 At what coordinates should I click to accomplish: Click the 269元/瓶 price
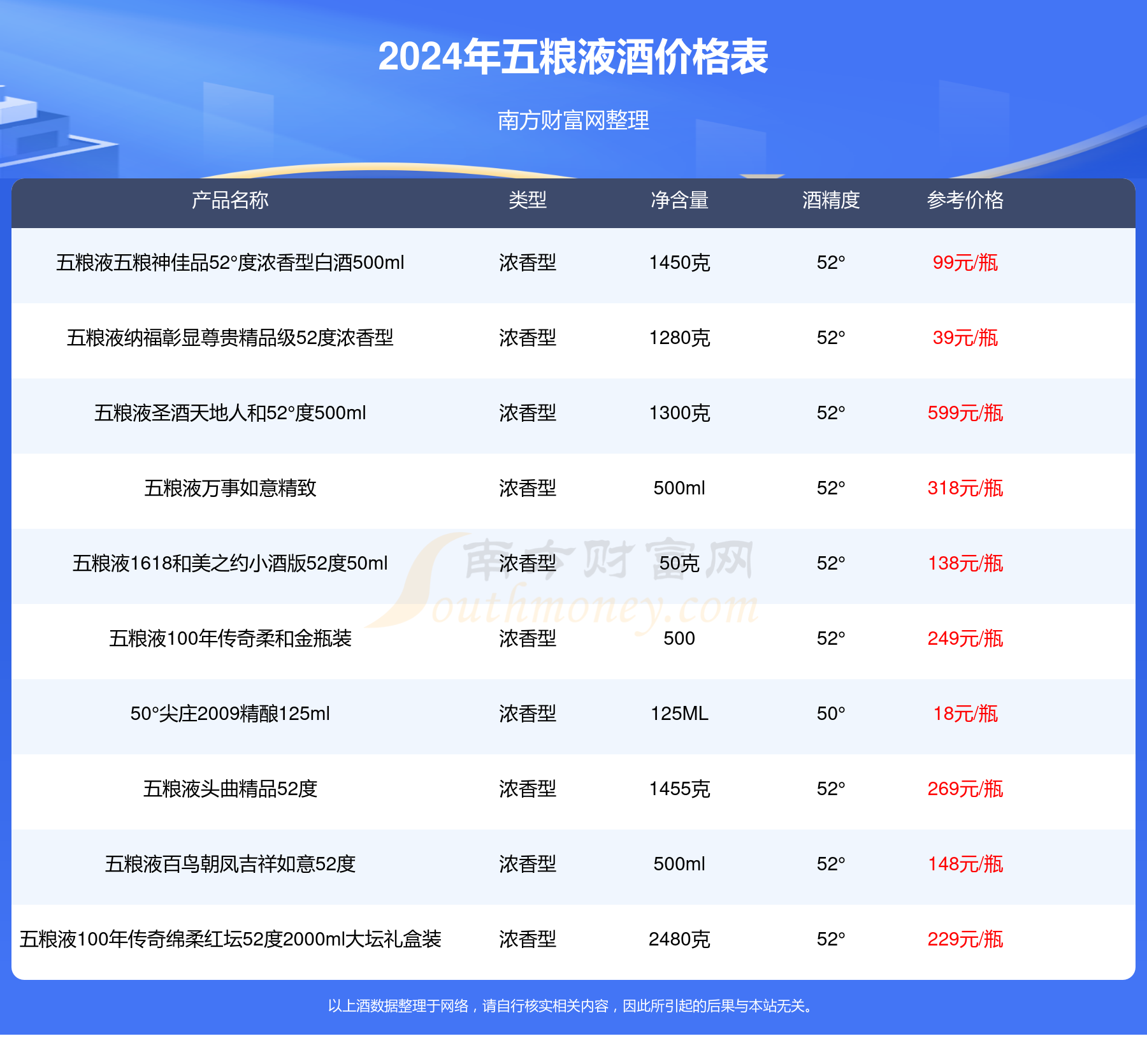point(965,789)
